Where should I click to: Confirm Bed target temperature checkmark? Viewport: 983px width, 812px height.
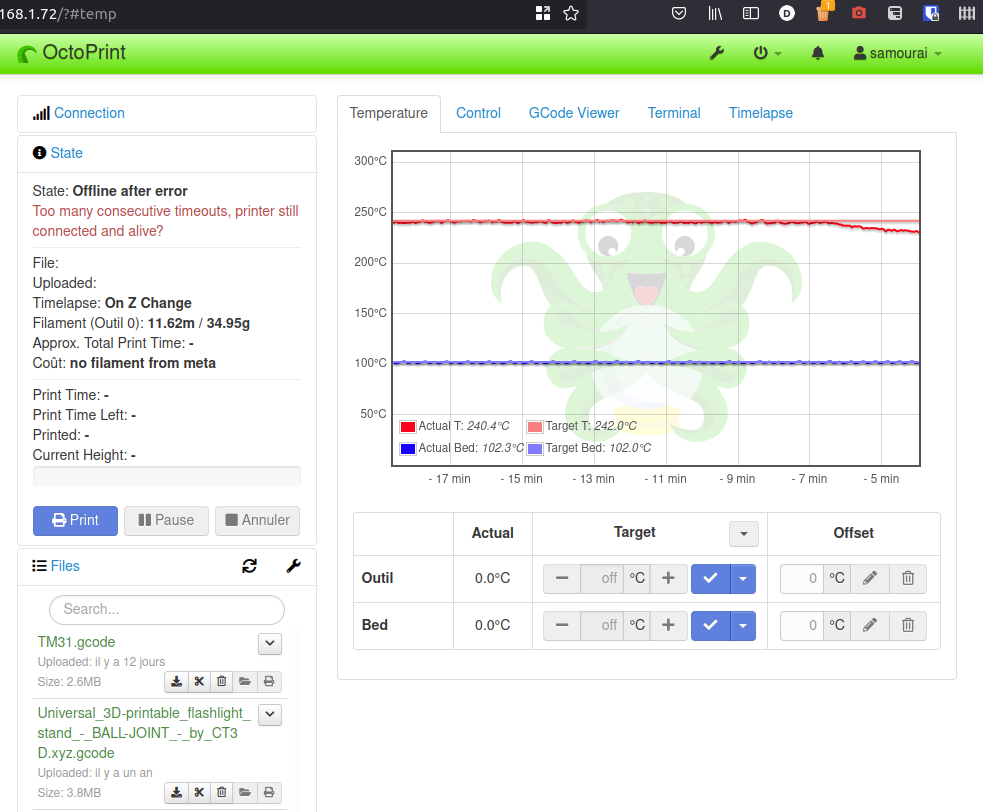(710, 625)
